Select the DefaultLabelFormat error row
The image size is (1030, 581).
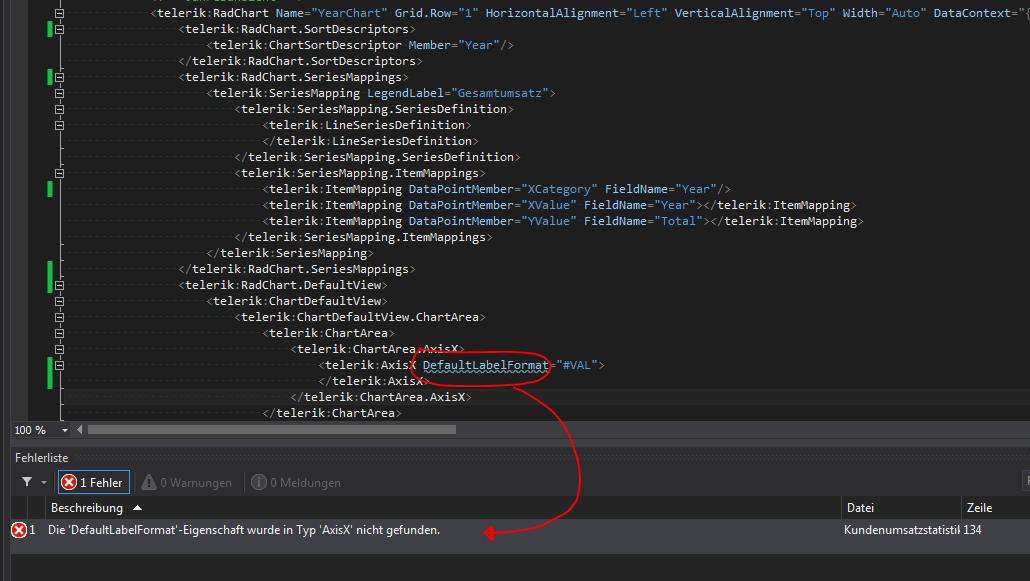coord(519,530)
